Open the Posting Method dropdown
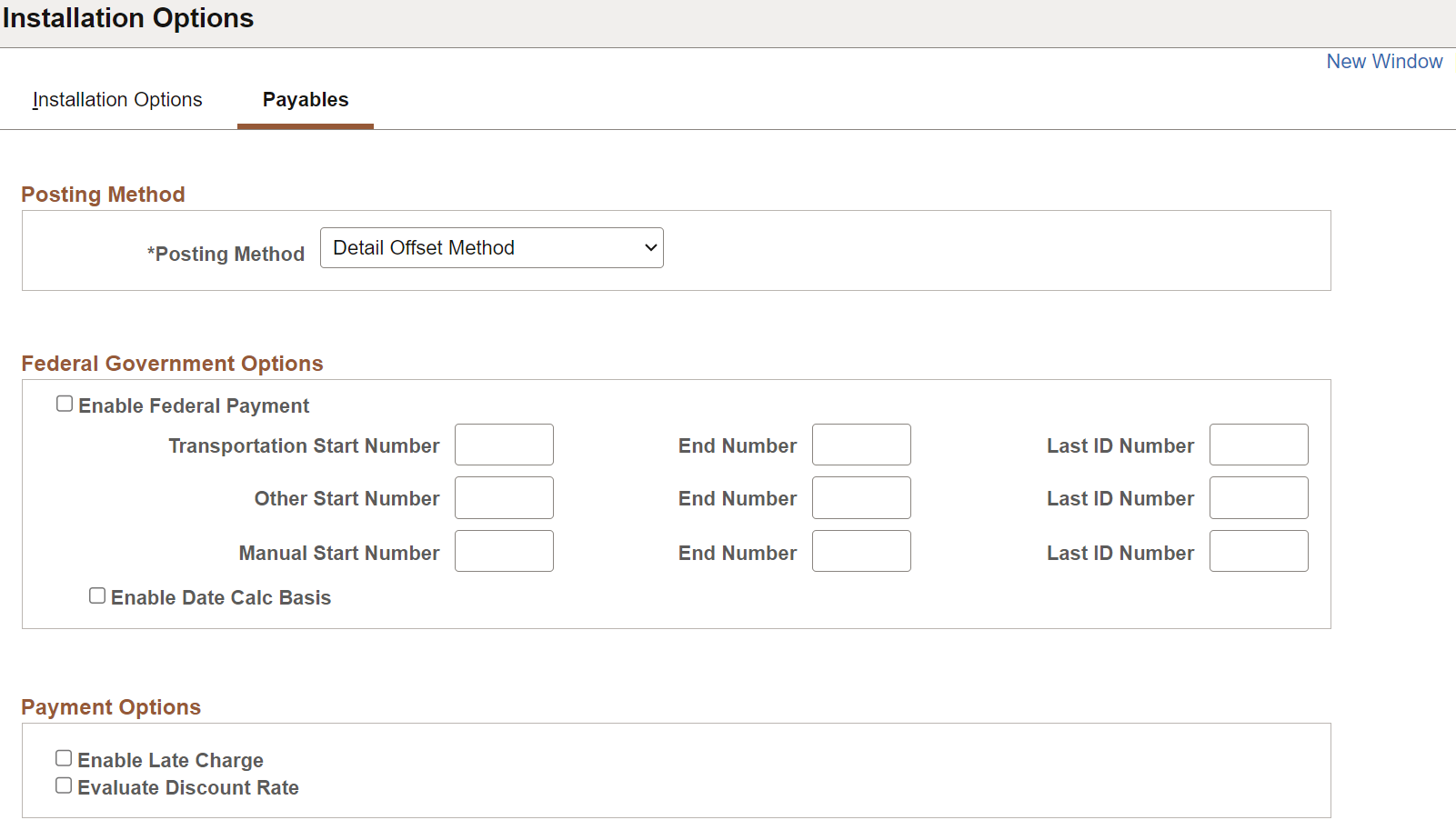The width and height of the screenshot is (1456, 830). 492,248
